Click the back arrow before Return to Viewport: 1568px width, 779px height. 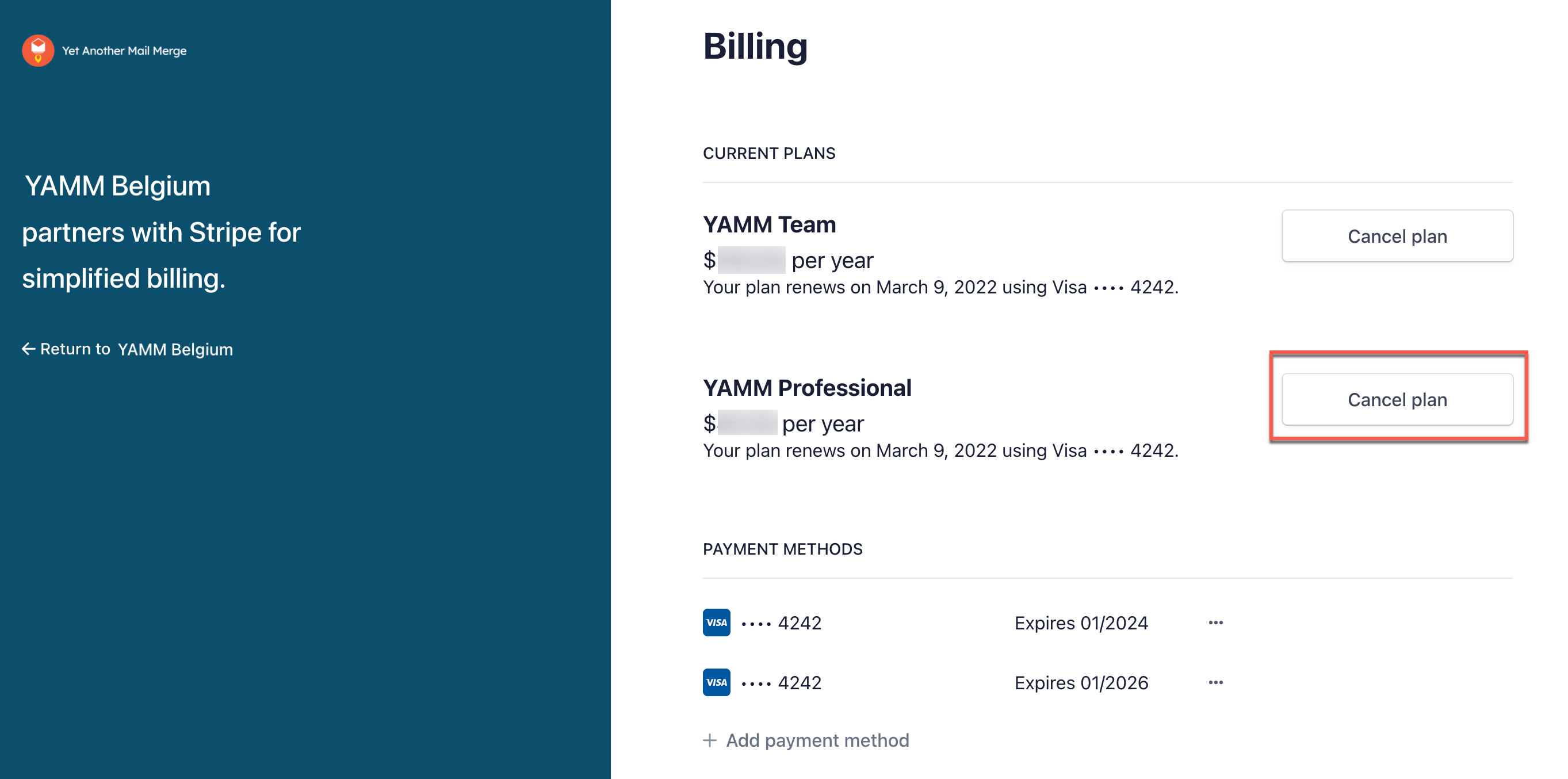[28, 349]
